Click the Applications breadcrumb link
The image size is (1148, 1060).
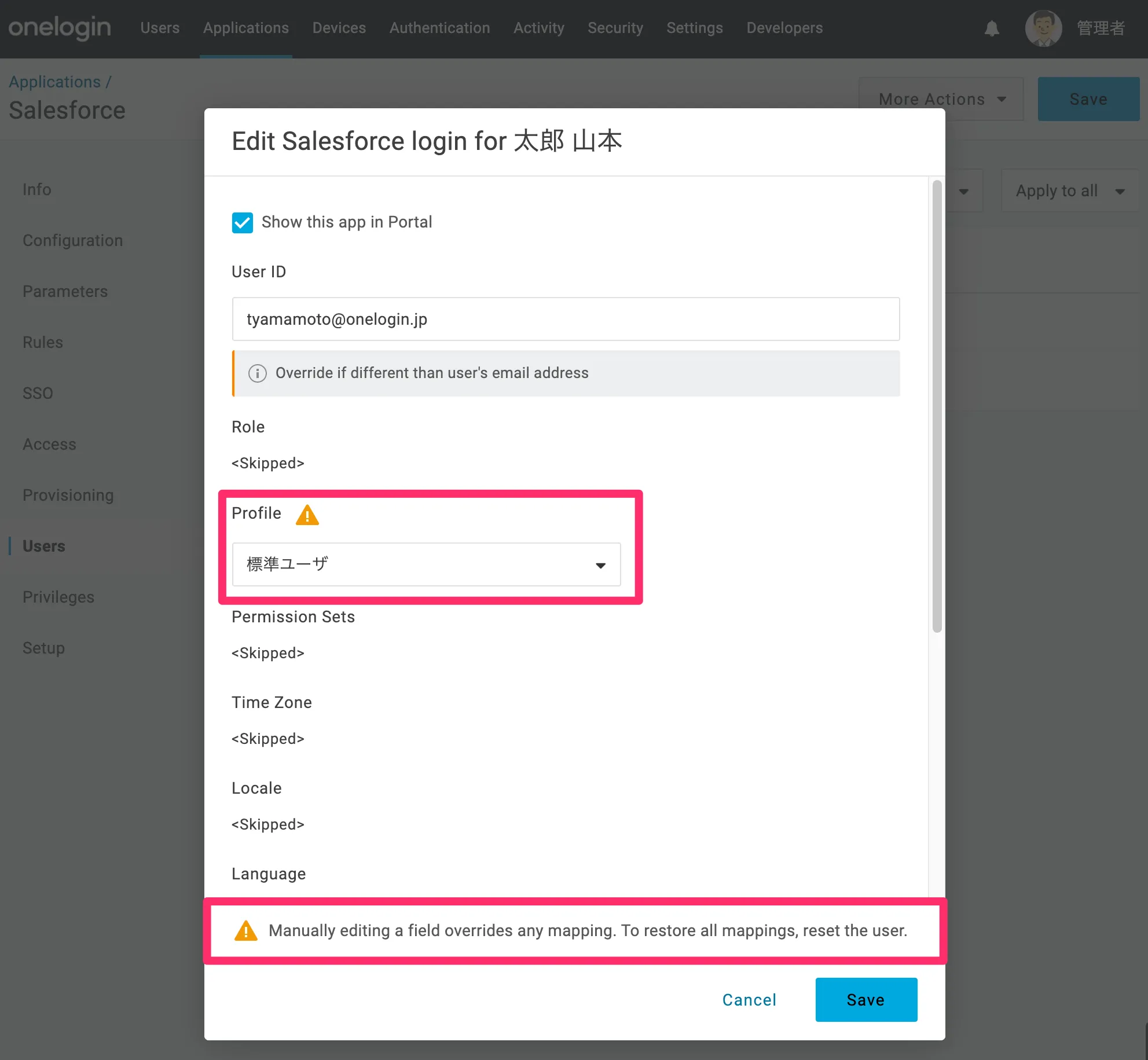click(x=54, y=82)
